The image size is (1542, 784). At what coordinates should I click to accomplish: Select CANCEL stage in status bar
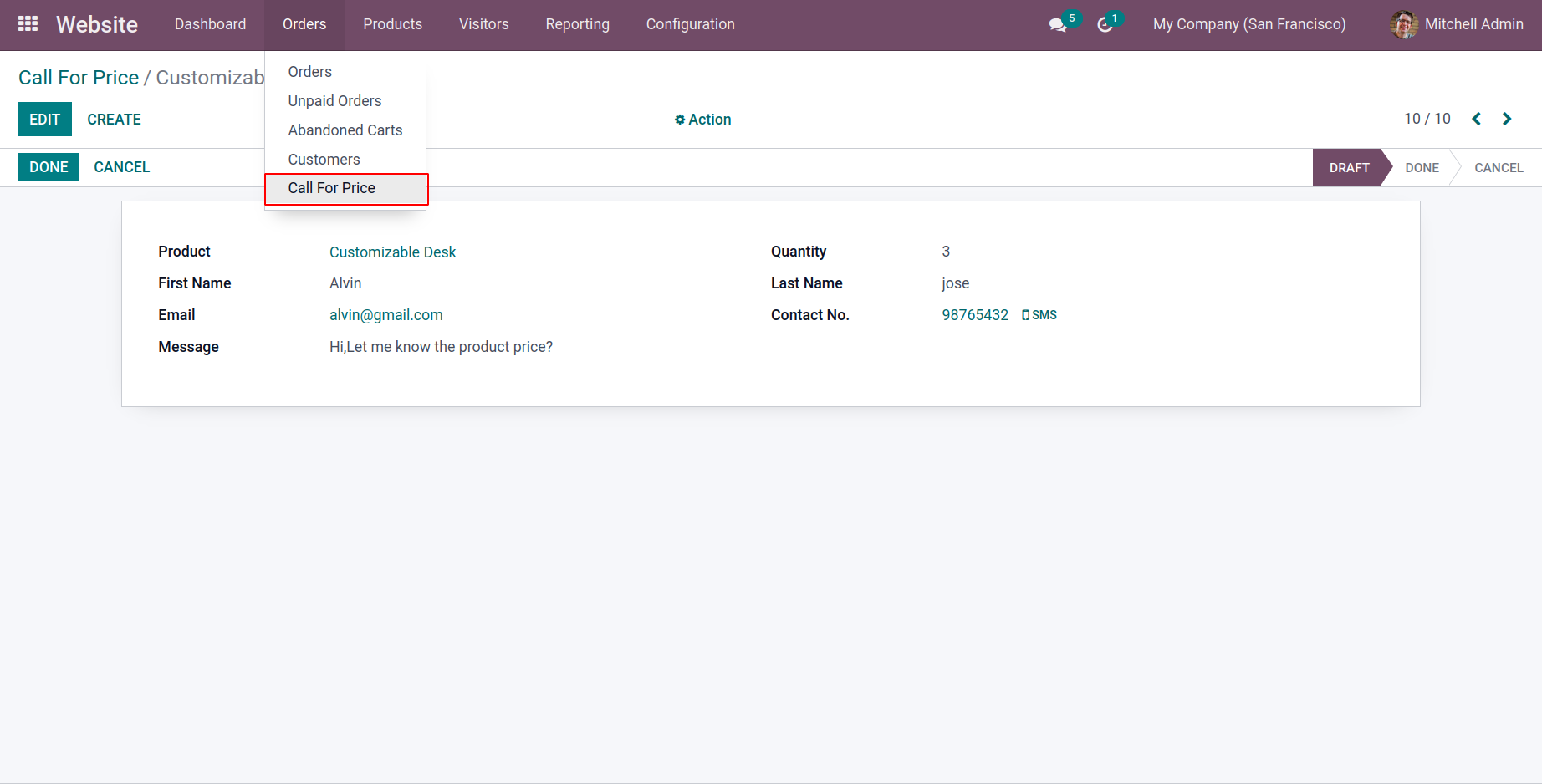(1498, 168)
